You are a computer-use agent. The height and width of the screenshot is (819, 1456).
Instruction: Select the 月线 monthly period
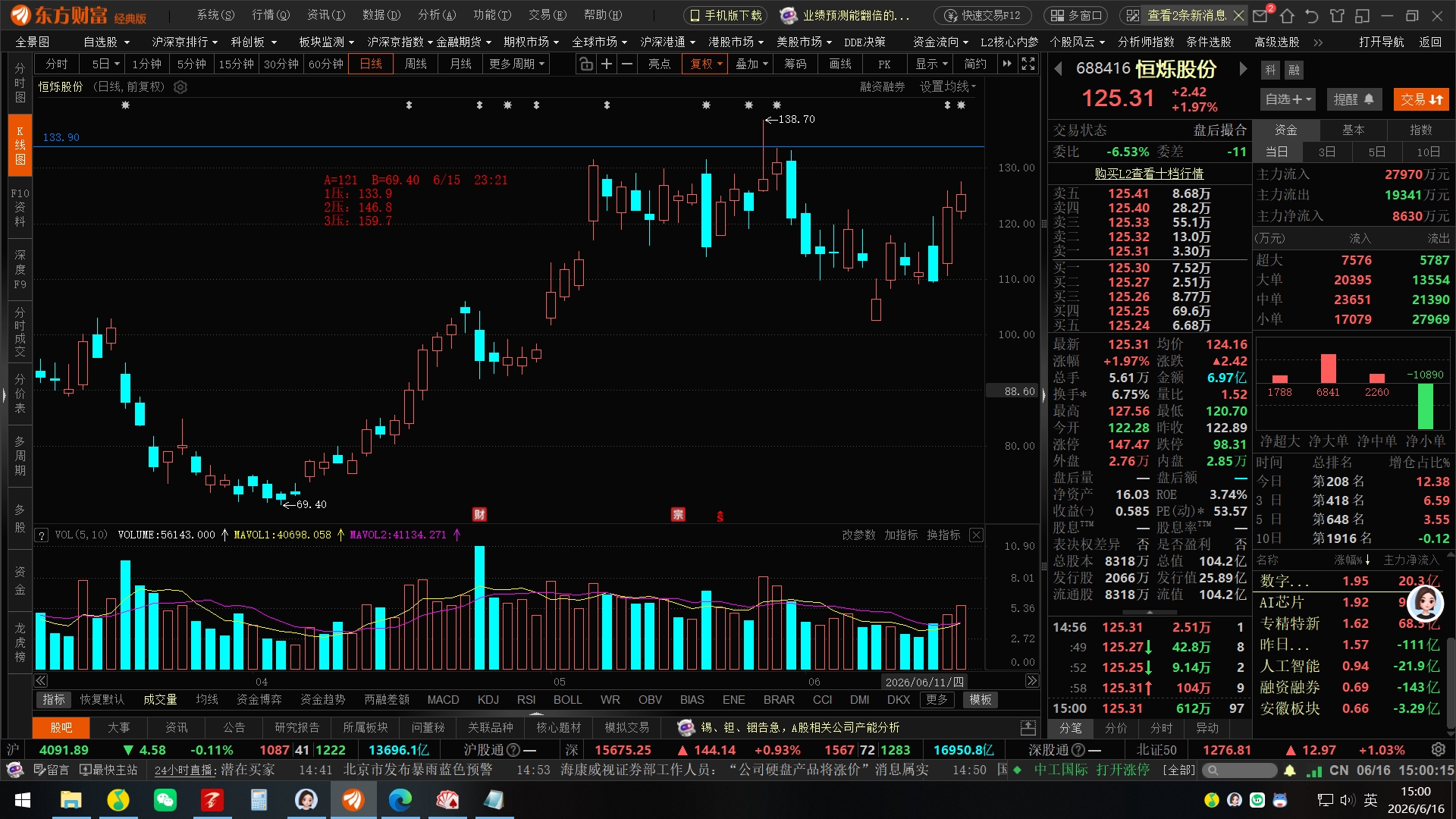[x=461, y=64]
